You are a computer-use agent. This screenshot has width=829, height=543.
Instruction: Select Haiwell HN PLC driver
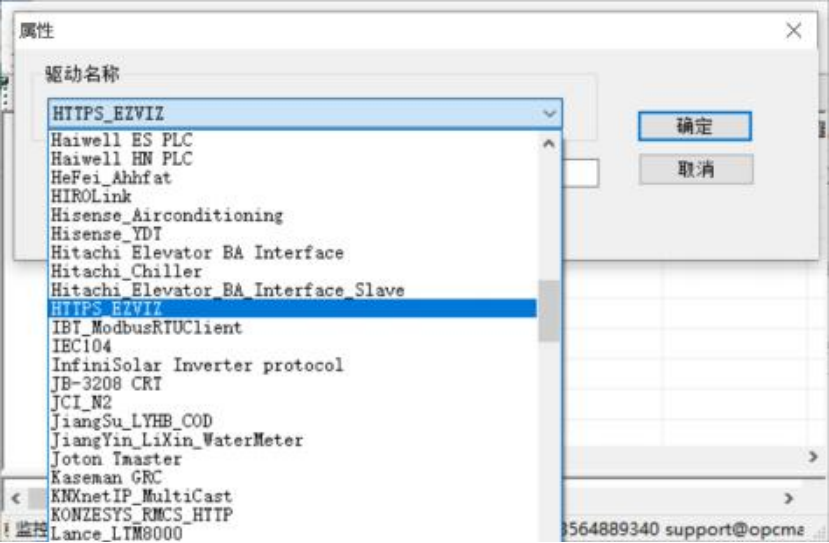tap(292, 159)
